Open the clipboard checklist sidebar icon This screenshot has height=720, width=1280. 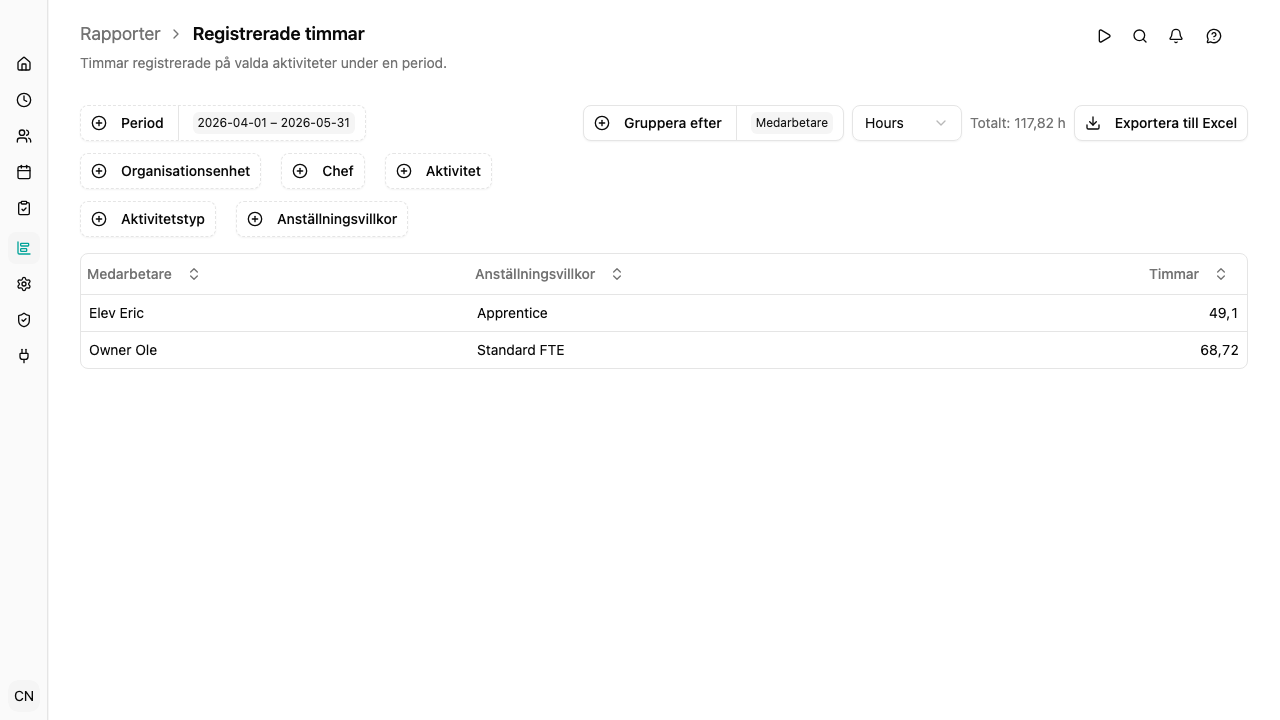tap(24, 208)
